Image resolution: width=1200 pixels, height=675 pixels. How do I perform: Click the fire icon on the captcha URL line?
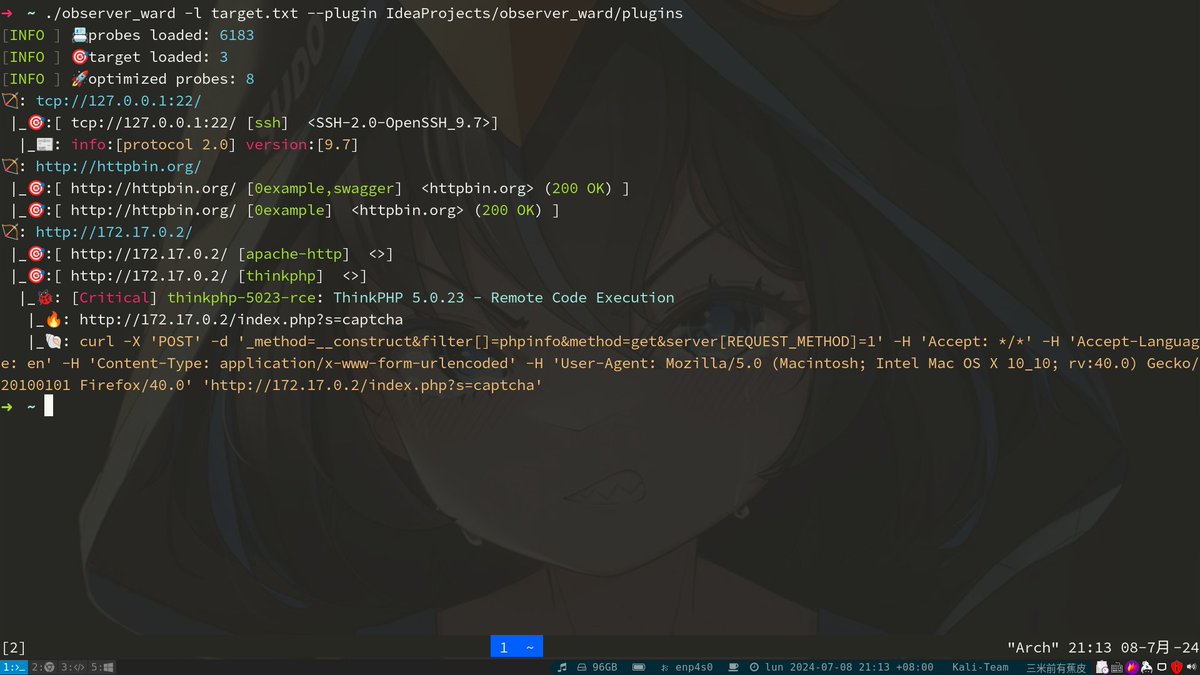[x=54, y=320]
